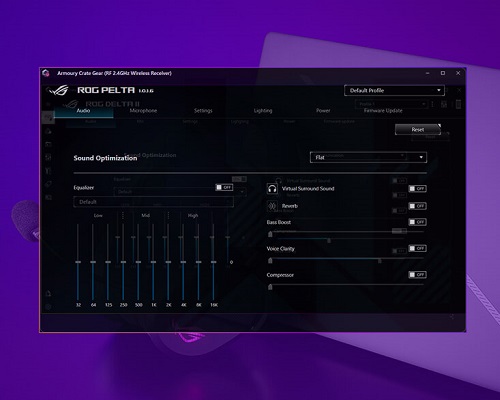Click the 1K equalizer band slider
The width and height of the screenshot is (500, 400).
click(153, 262)
